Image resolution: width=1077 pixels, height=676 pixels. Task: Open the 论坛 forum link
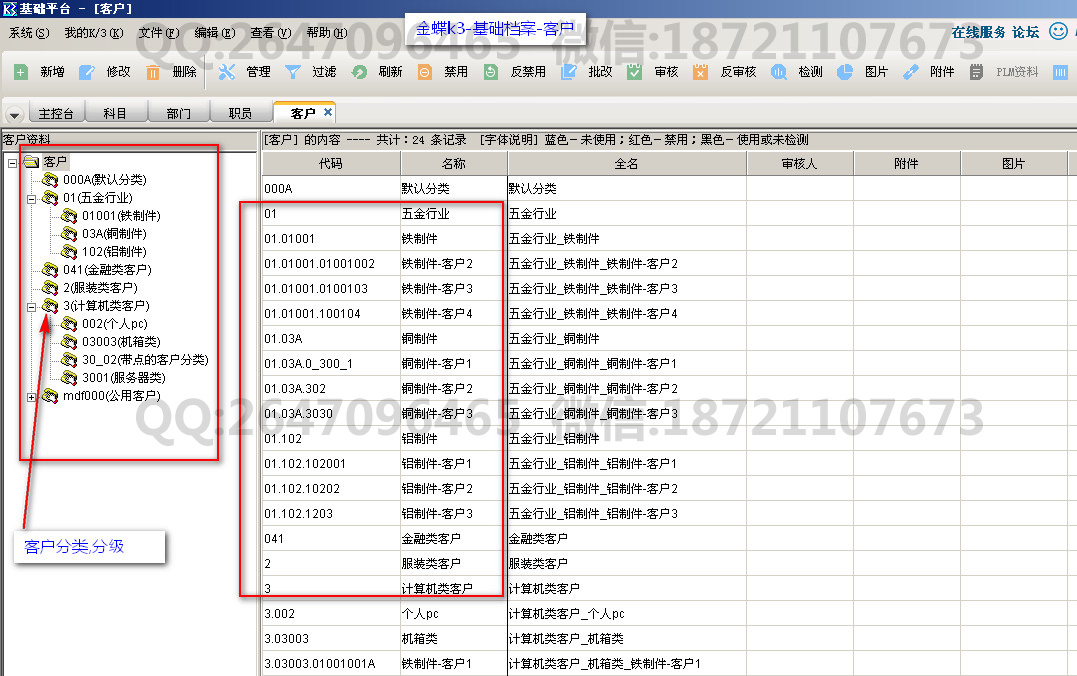[1025, 32]
